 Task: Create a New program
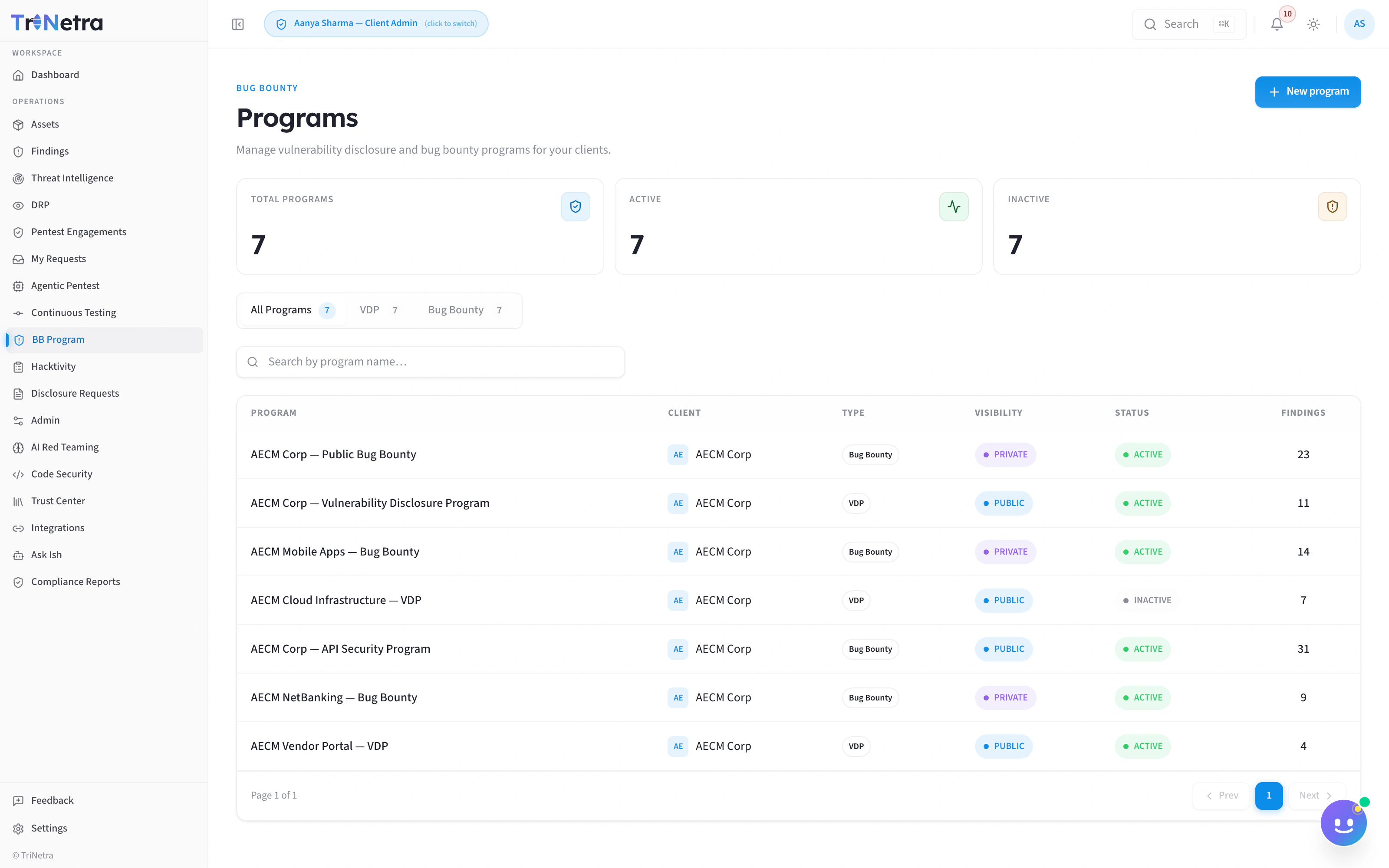pos(1307,92)
